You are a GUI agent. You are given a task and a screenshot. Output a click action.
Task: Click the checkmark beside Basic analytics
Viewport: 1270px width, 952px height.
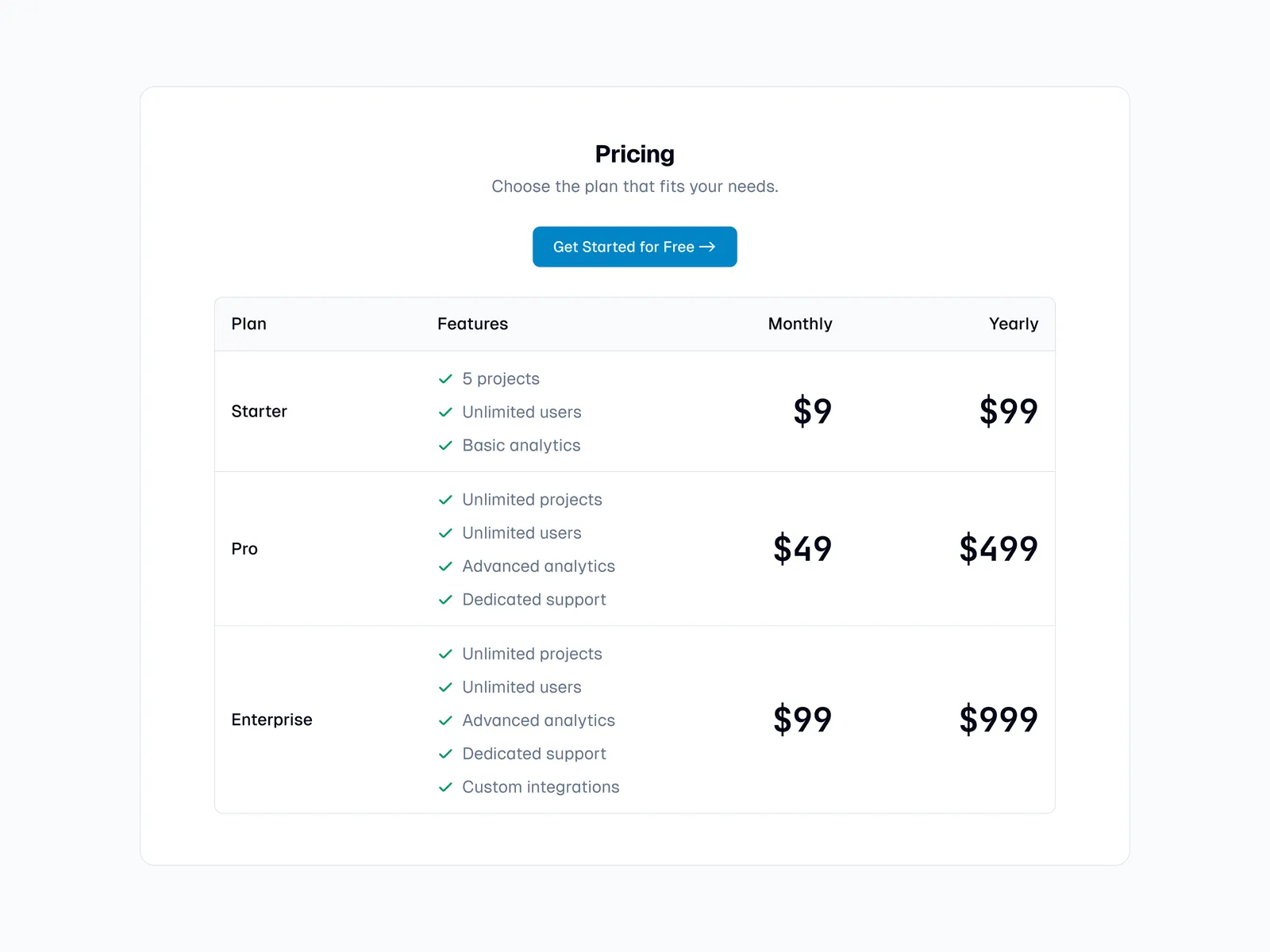click(445, 446)
